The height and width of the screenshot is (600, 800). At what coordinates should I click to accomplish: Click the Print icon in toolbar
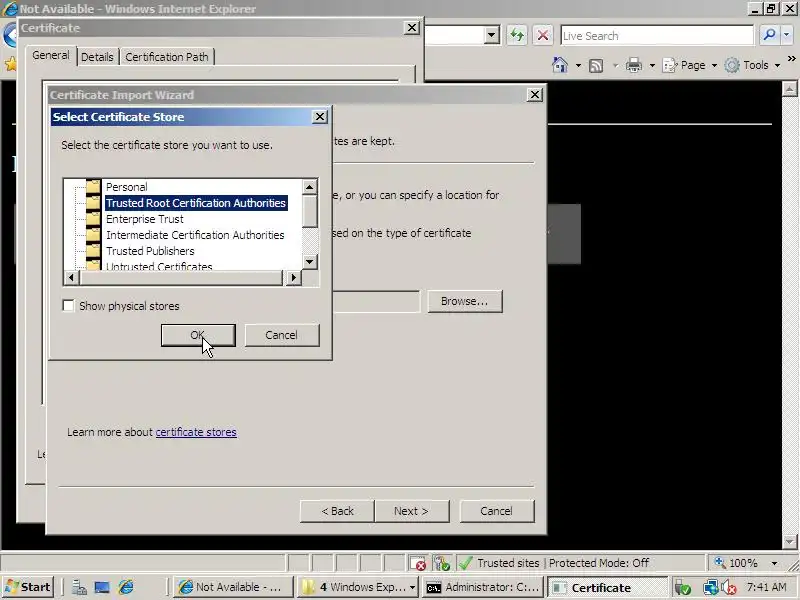(x=634, y=65)
